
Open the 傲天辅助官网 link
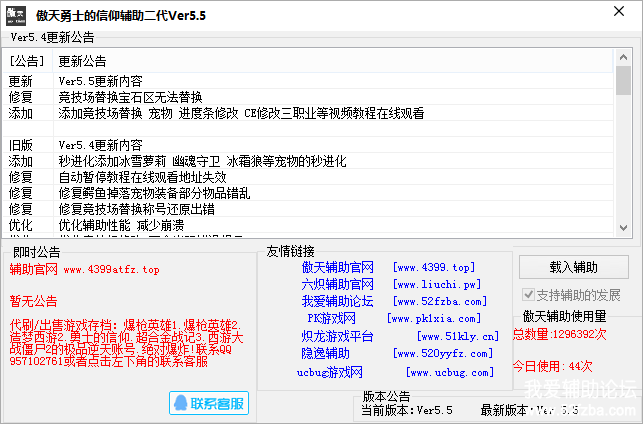(x=337, y=267)
